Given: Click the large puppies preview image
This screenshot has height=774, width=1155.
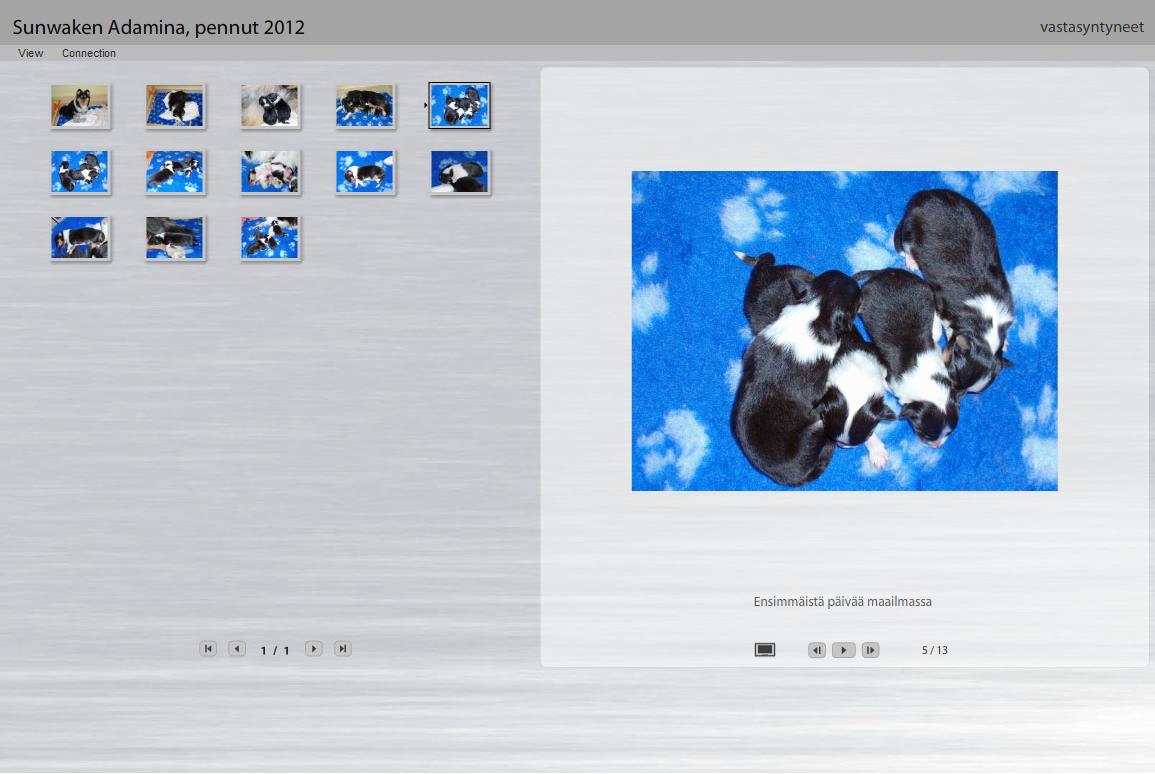Looking at the screenshot, I should pos(844,331).
